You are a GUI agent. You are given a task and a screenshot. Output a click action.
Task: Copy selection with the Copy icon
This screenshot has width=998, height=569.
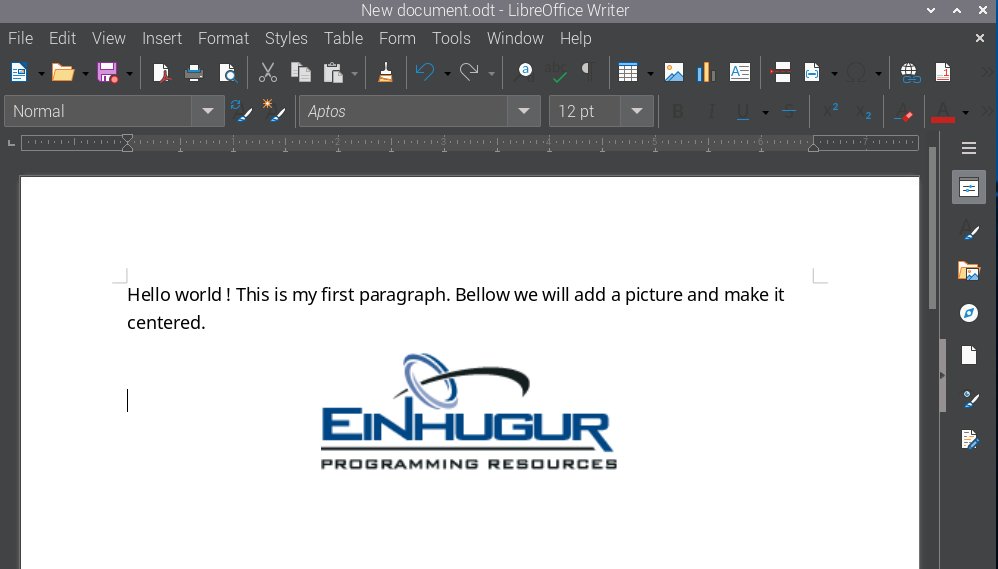[300, 73]
